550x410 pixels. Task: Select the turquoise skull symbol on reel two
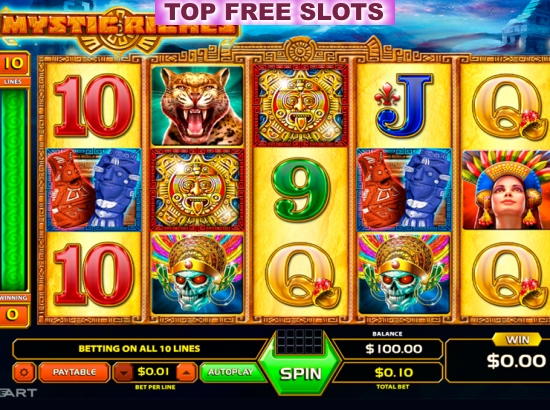pyautogui.click(x=197, y=274)
